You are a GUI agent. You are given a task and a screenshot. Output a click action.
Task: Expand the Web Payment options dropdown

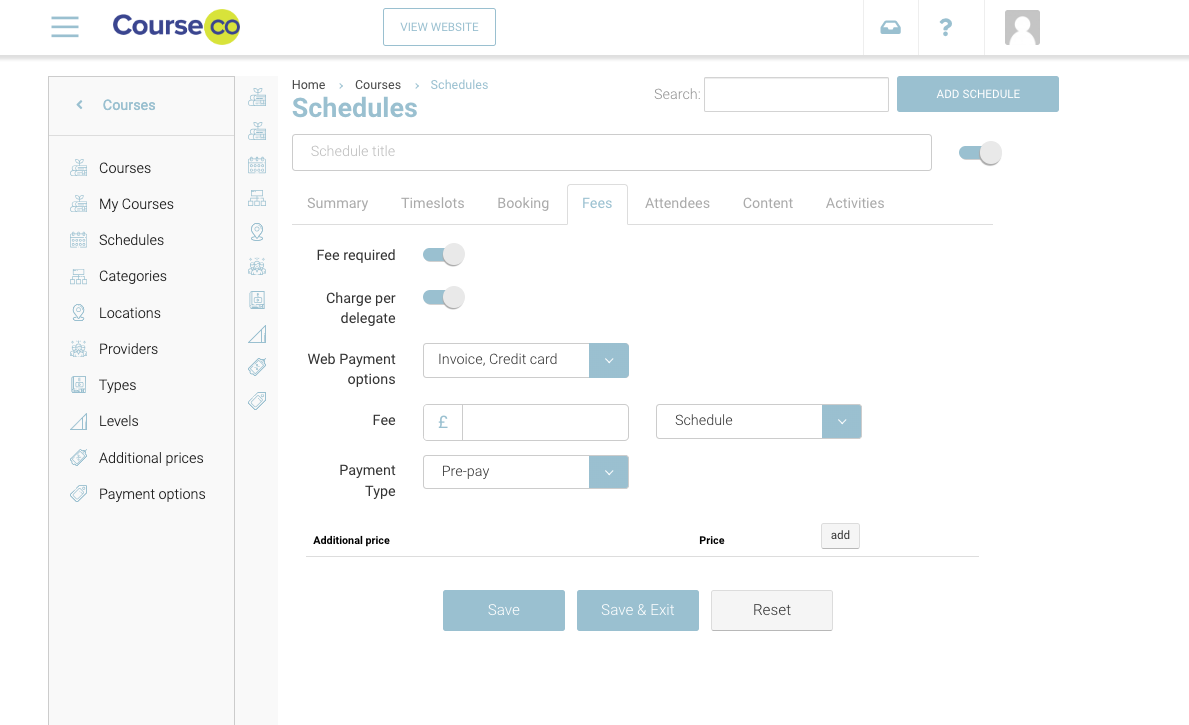[608, 360]
